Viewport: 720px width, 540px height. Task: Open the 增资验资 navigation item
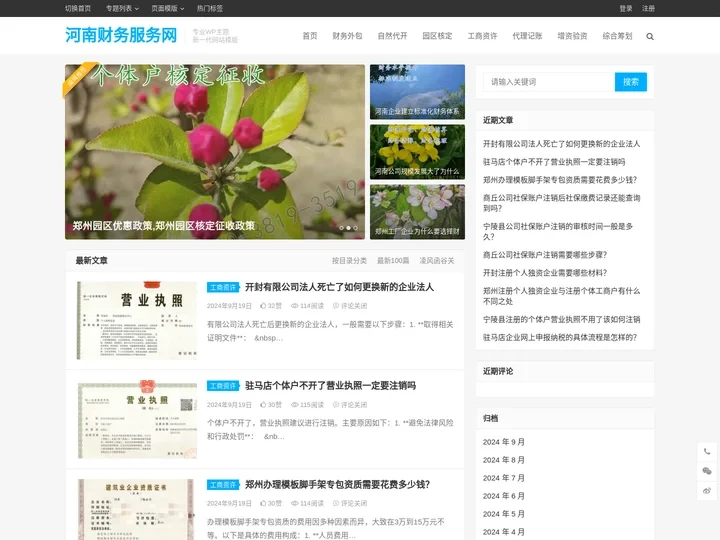pyautogui.click(x=573, y=36)
